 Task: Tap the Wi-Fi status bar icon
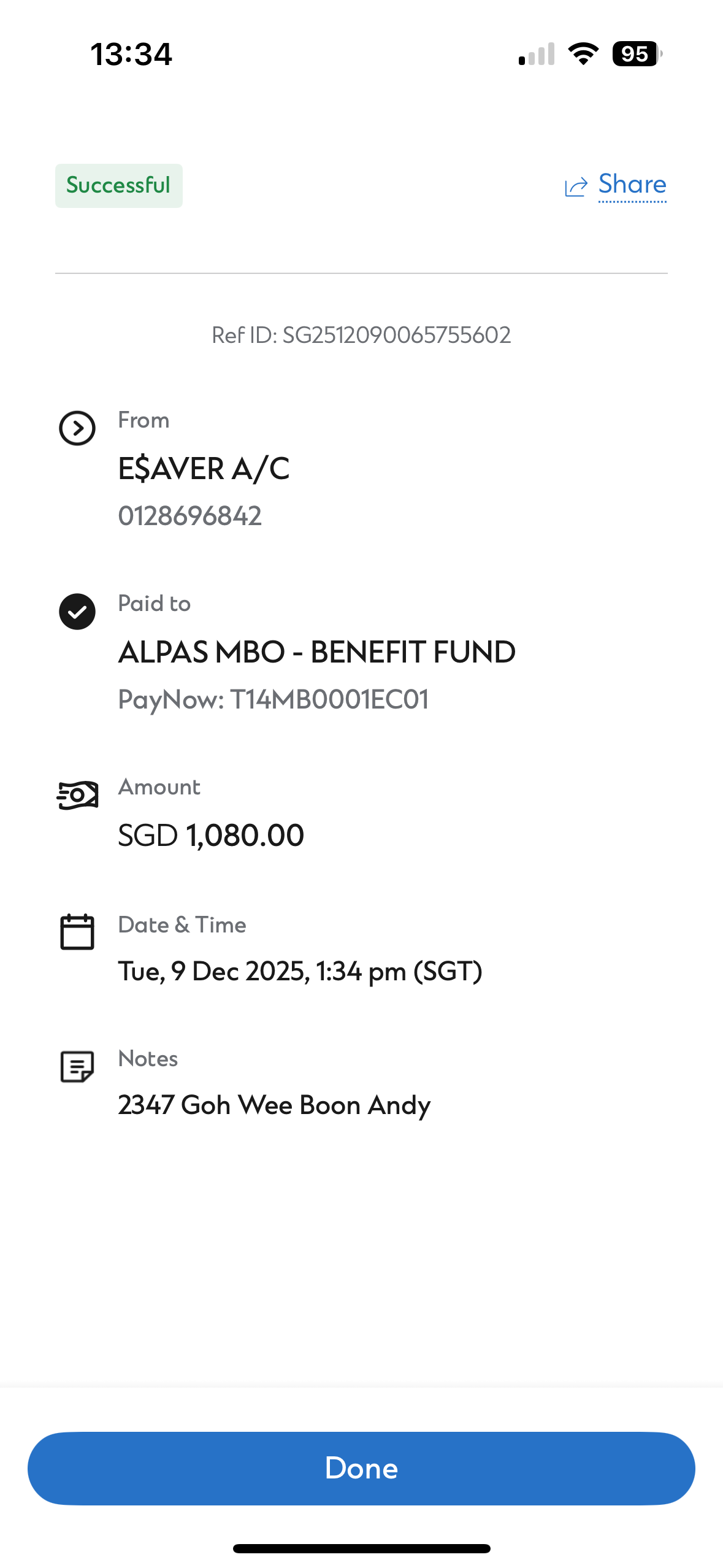pyautogui.click(x=583, y=54)
